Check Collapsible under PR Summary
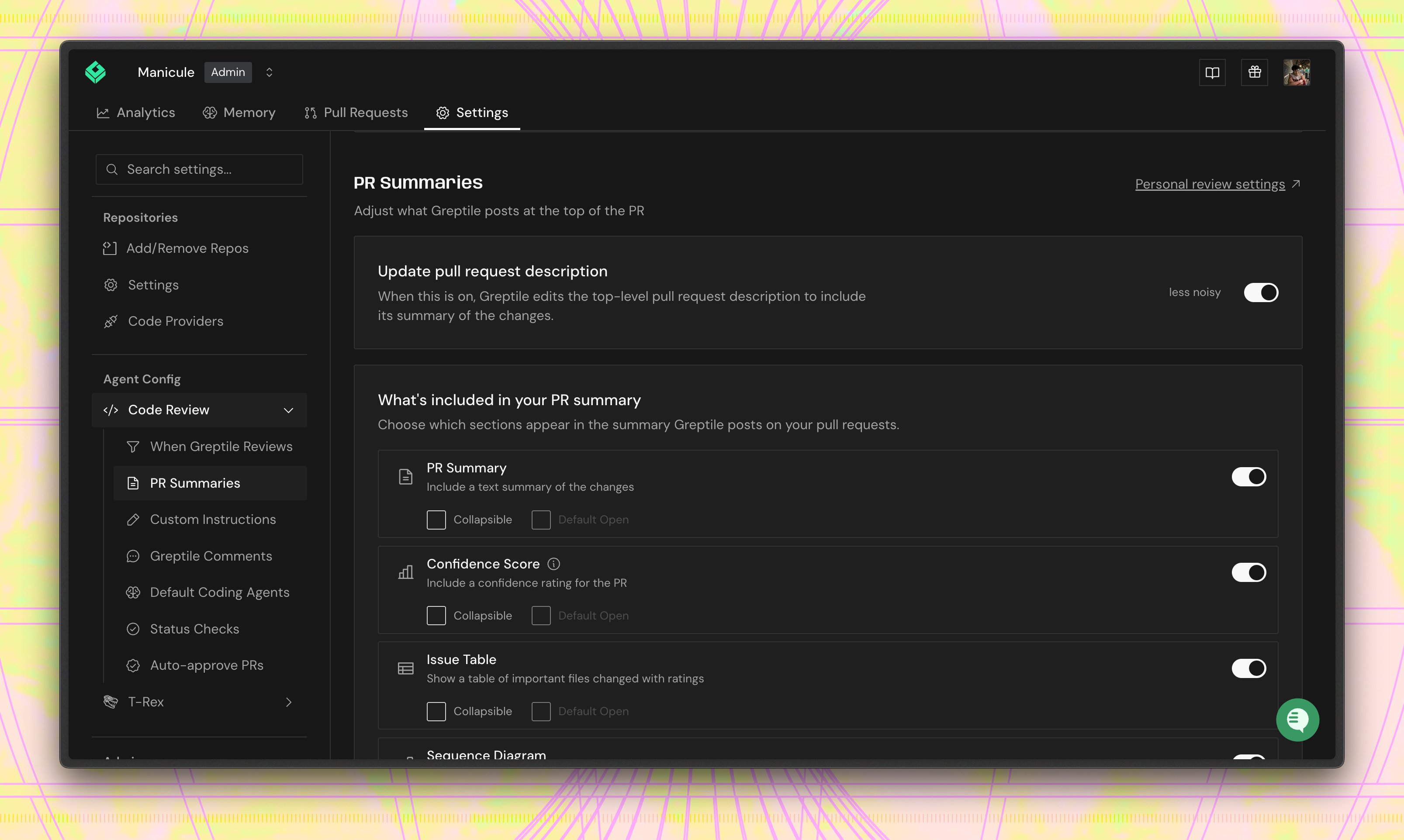Viewport: 1404px width, 840px height. point(436,520)
